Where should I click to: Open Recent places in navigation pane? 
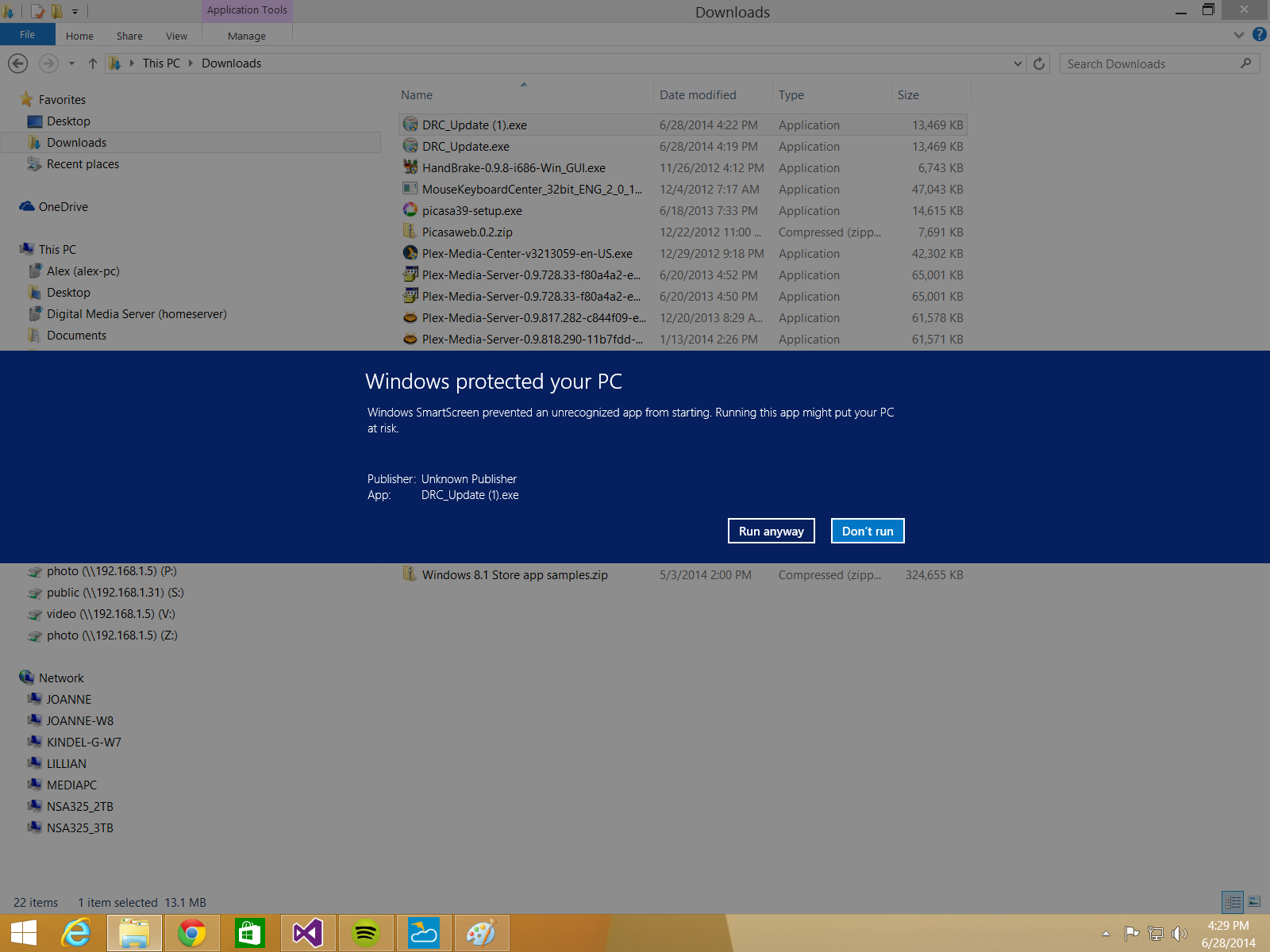[83, 164]
